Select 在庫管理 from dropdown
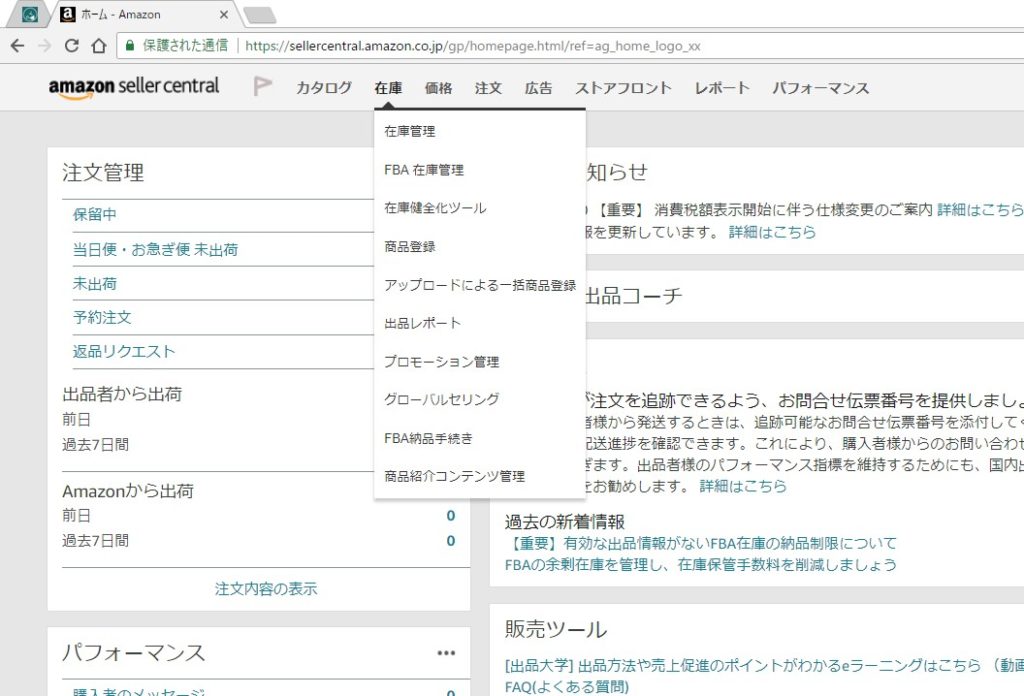Screen dimensions: 1024x696 [x=409, y=131]
